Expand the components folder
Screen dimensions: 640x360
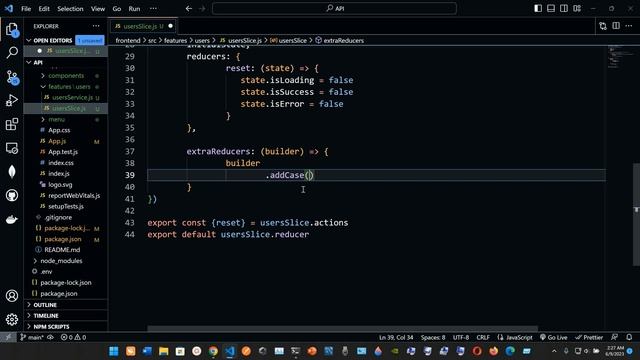65,76
